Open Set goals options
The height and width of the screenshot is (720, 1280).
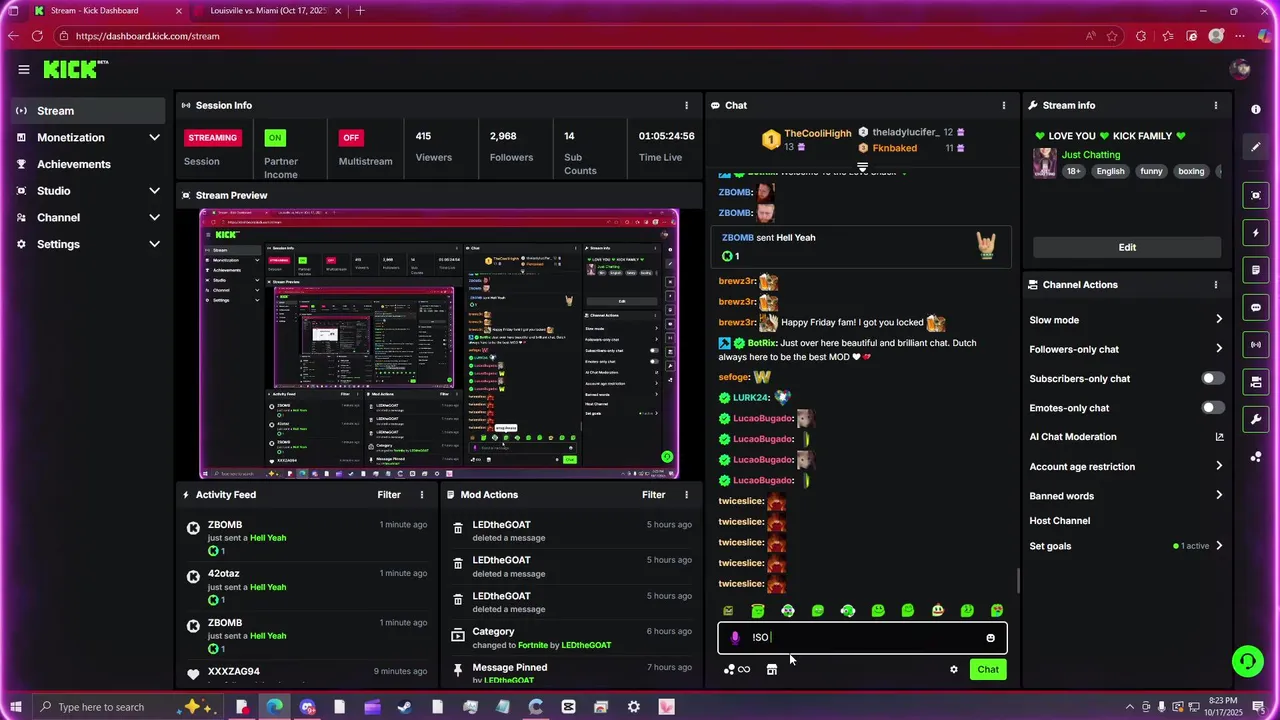pyautogui.click(x=1126, y=546)
